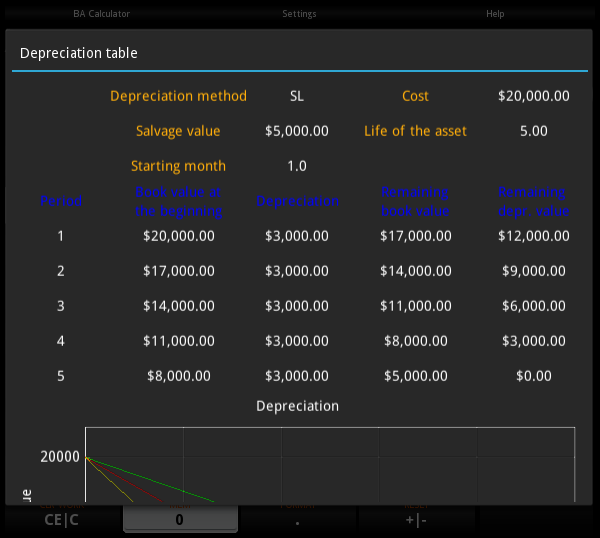Click the Starting month value 1.0
Viewport: 600px width, 538px height.
297,166
